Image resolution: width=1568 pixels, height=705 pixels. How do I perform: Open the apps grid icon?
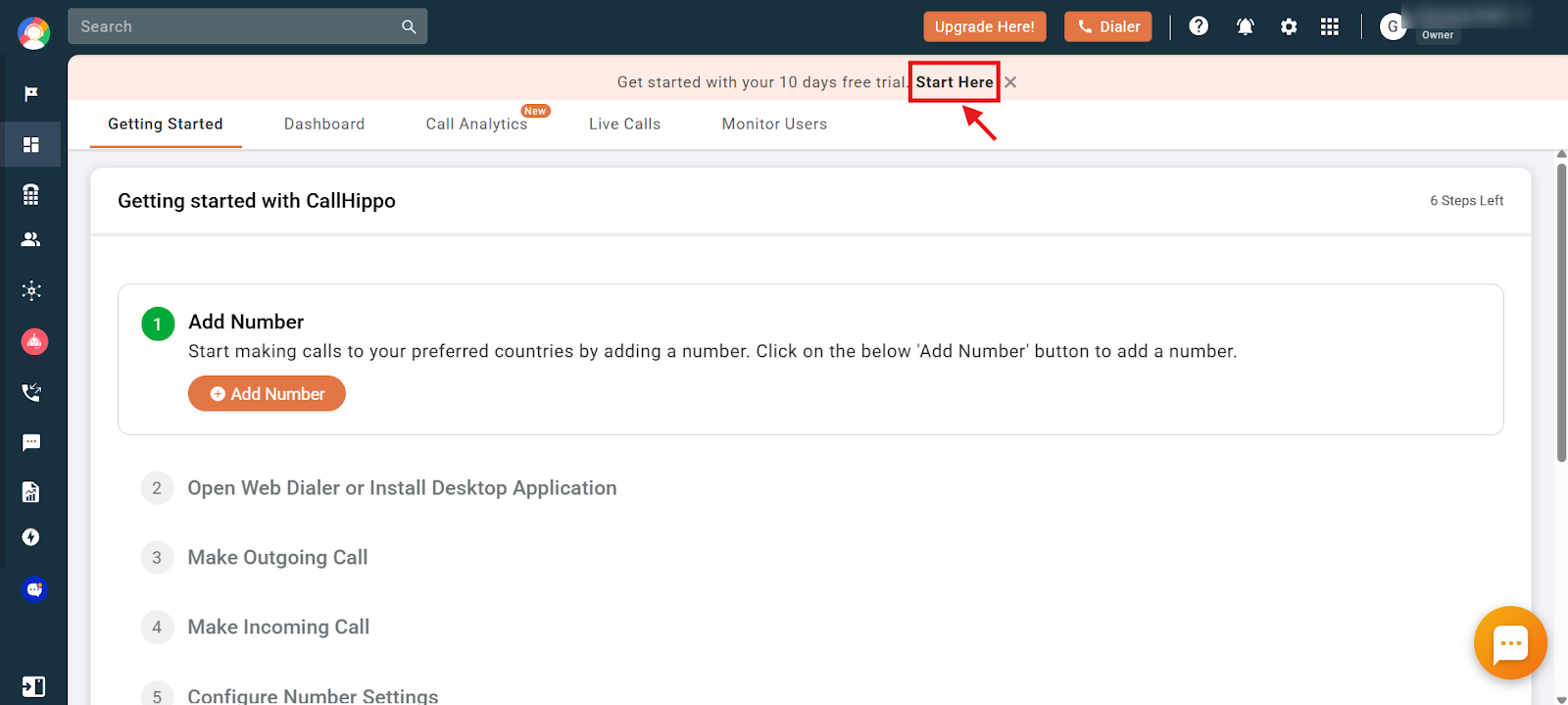pyautogui.click(x=1330, y=26)
